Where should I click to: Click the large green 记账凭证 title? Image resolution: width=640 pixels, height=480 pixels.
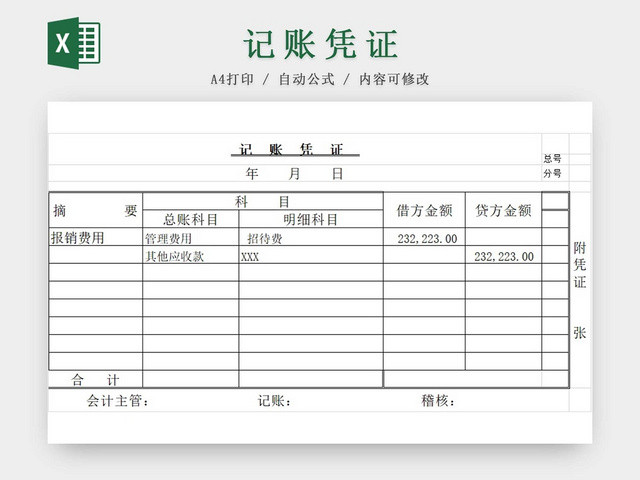pyautogui.click(x=321, y=44)
